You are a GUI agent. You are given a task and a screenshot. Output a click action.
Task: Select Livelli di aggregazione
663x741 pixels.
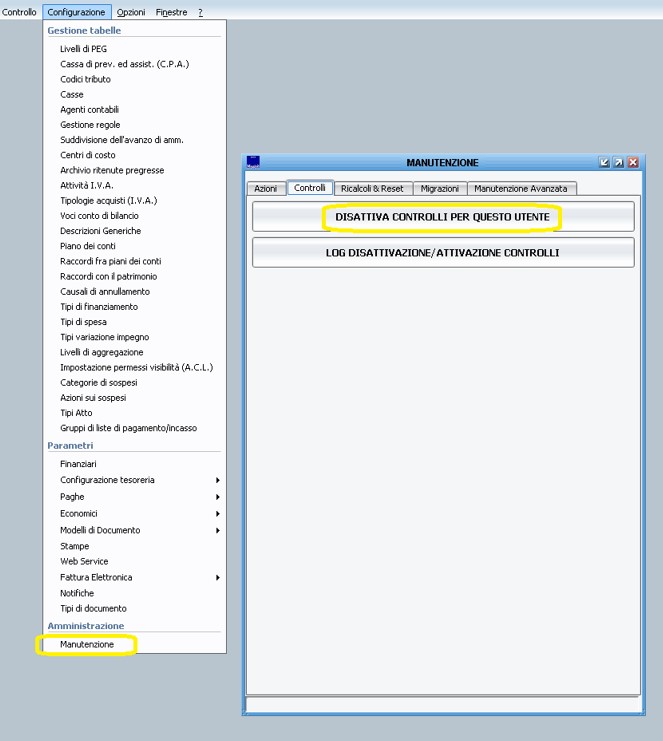102,352
